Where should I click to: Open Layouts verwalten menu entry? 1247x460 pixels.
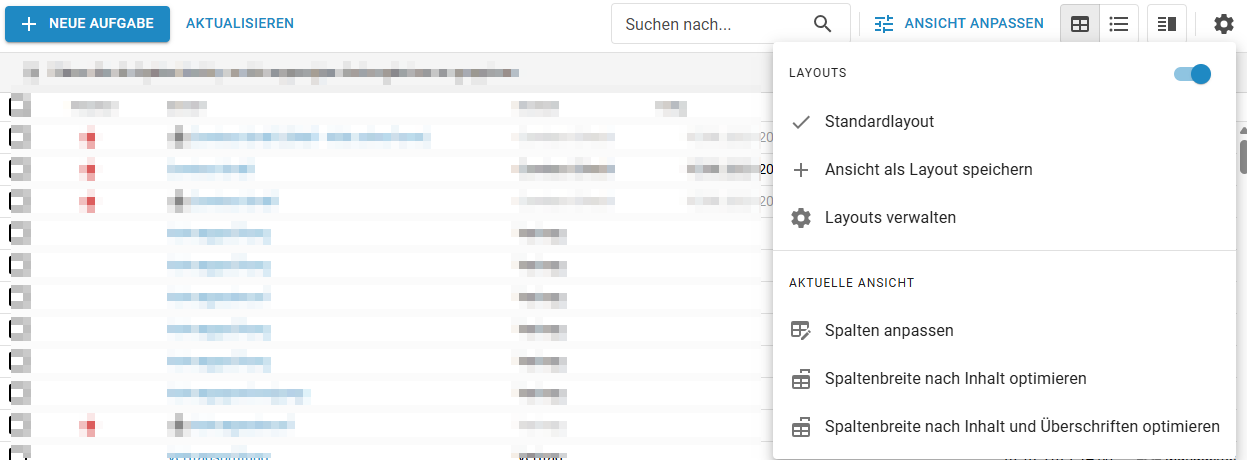pyautogui.click(x=890, y=218)
